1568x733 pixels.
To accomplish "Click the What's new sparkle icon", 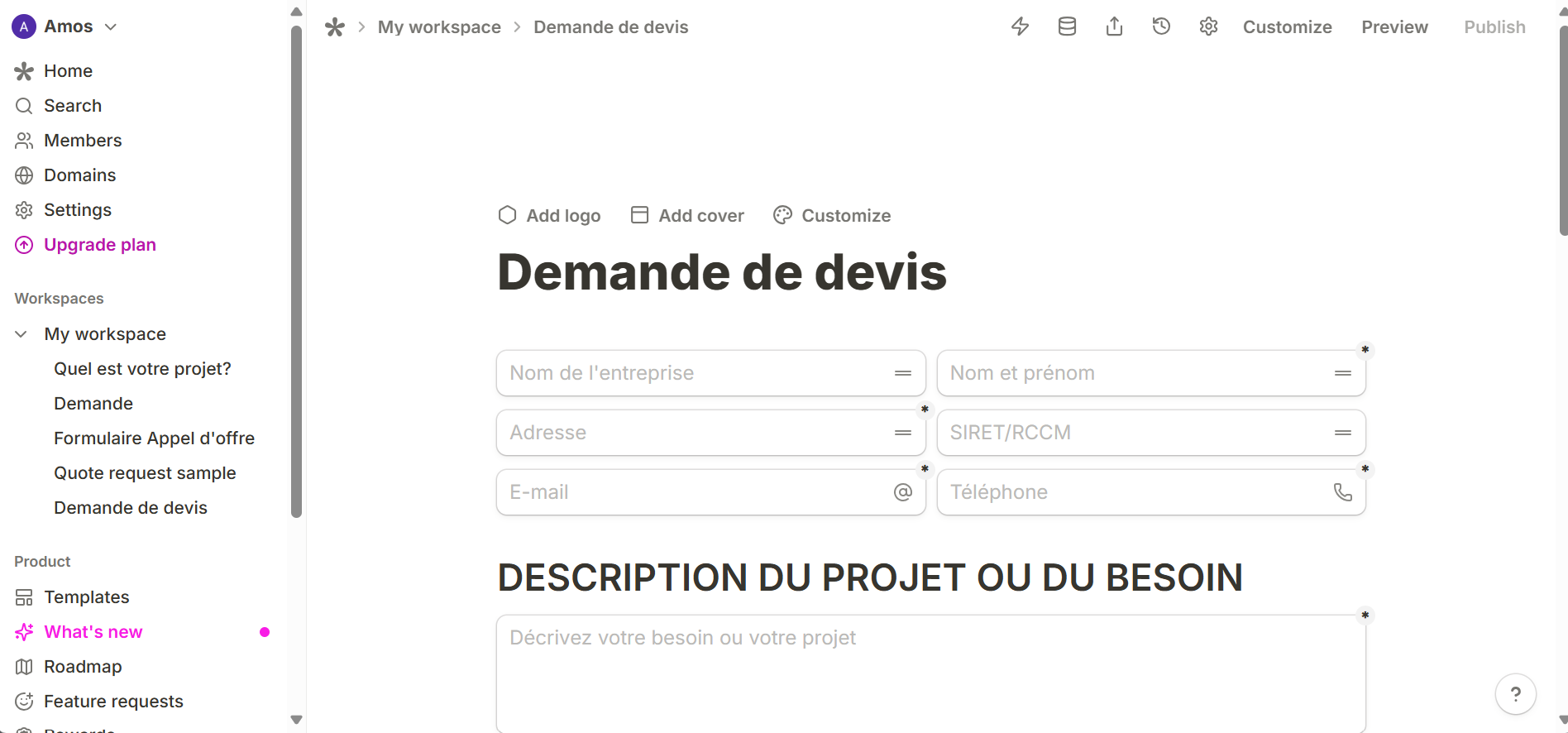I will point(24,632).
